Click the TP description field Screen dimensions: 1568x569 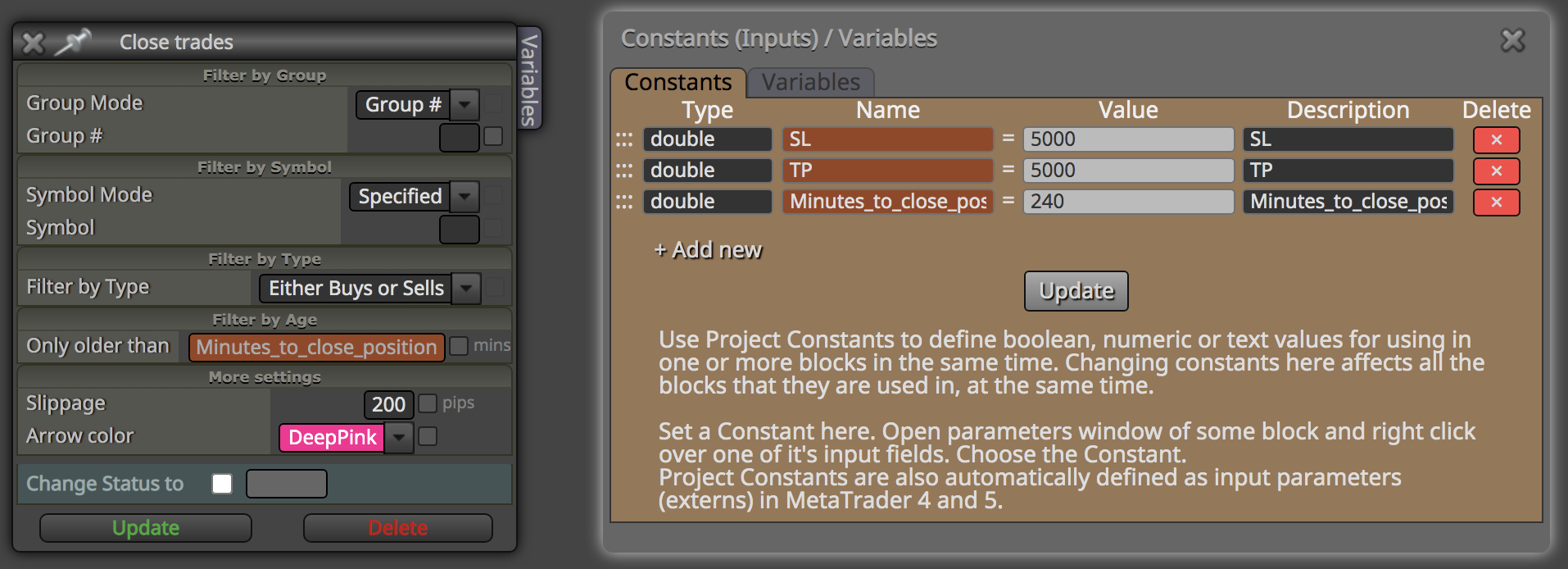(x=1348, y=171)
